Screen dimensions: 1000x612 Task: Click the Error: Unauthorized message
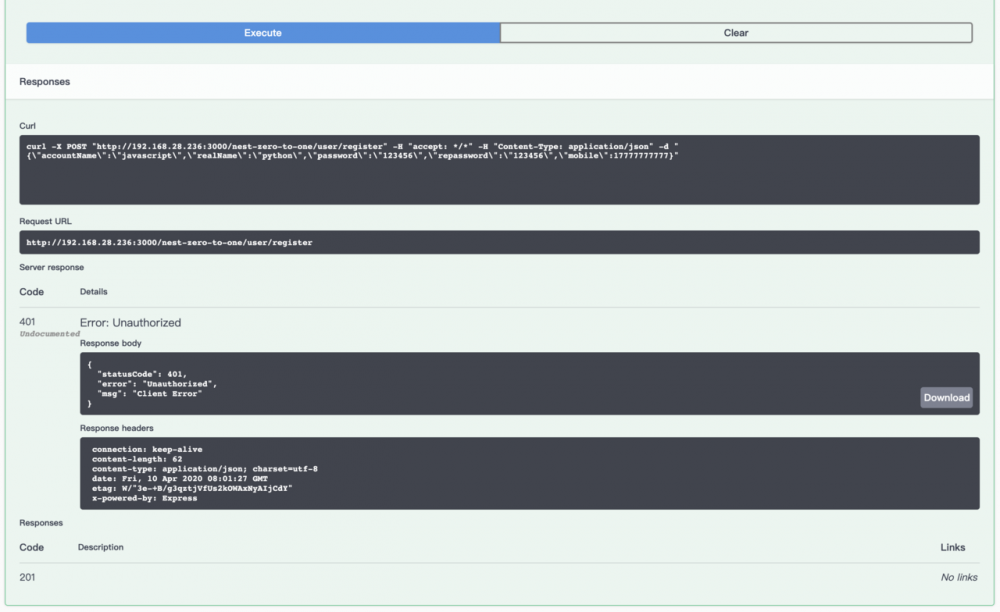[130, 322]
